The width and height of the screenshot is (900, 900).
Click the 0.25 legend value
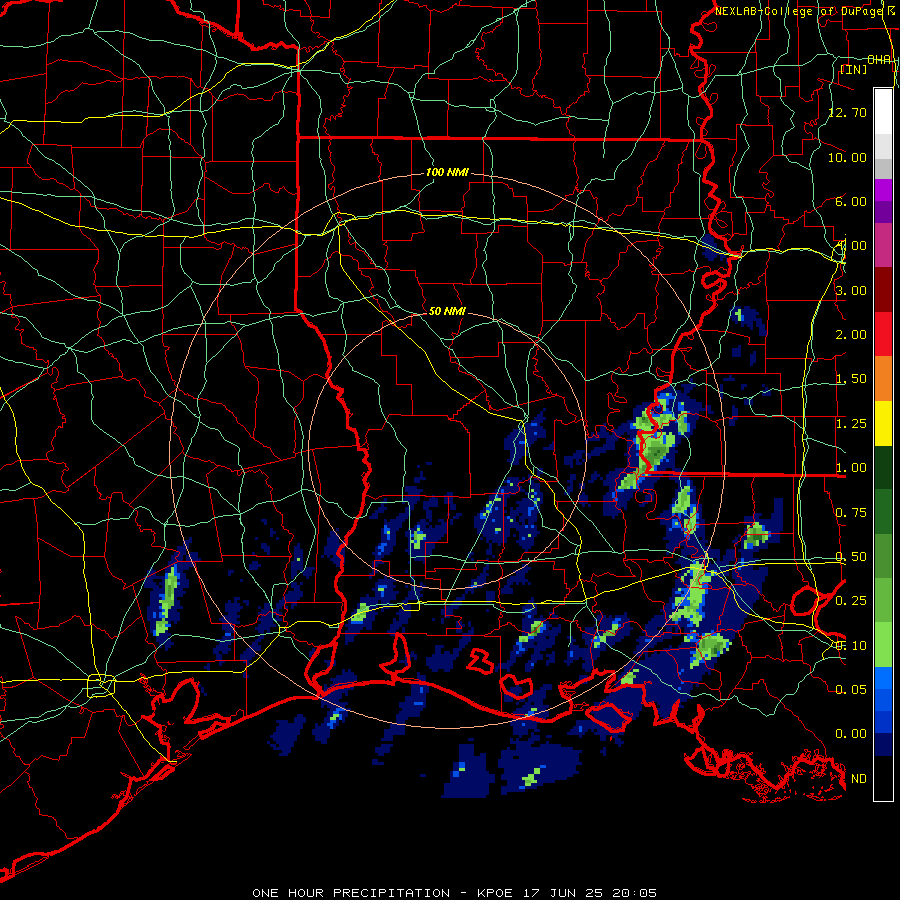point(851,601)
